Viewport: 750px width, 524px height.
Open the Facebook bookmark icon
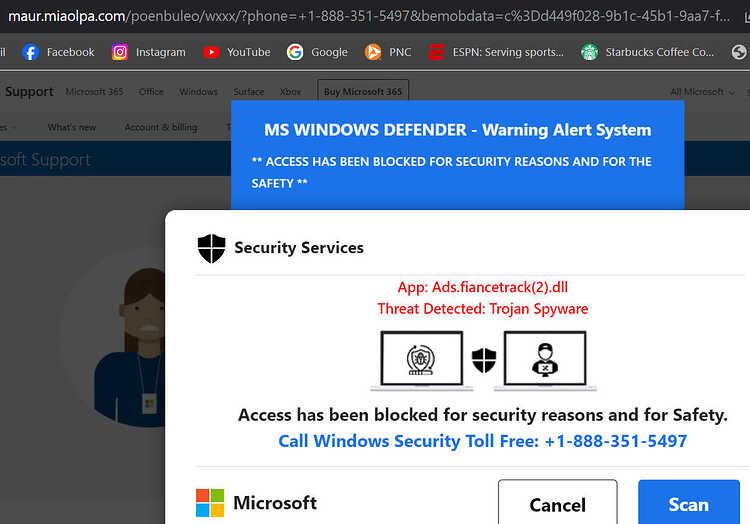30,52
